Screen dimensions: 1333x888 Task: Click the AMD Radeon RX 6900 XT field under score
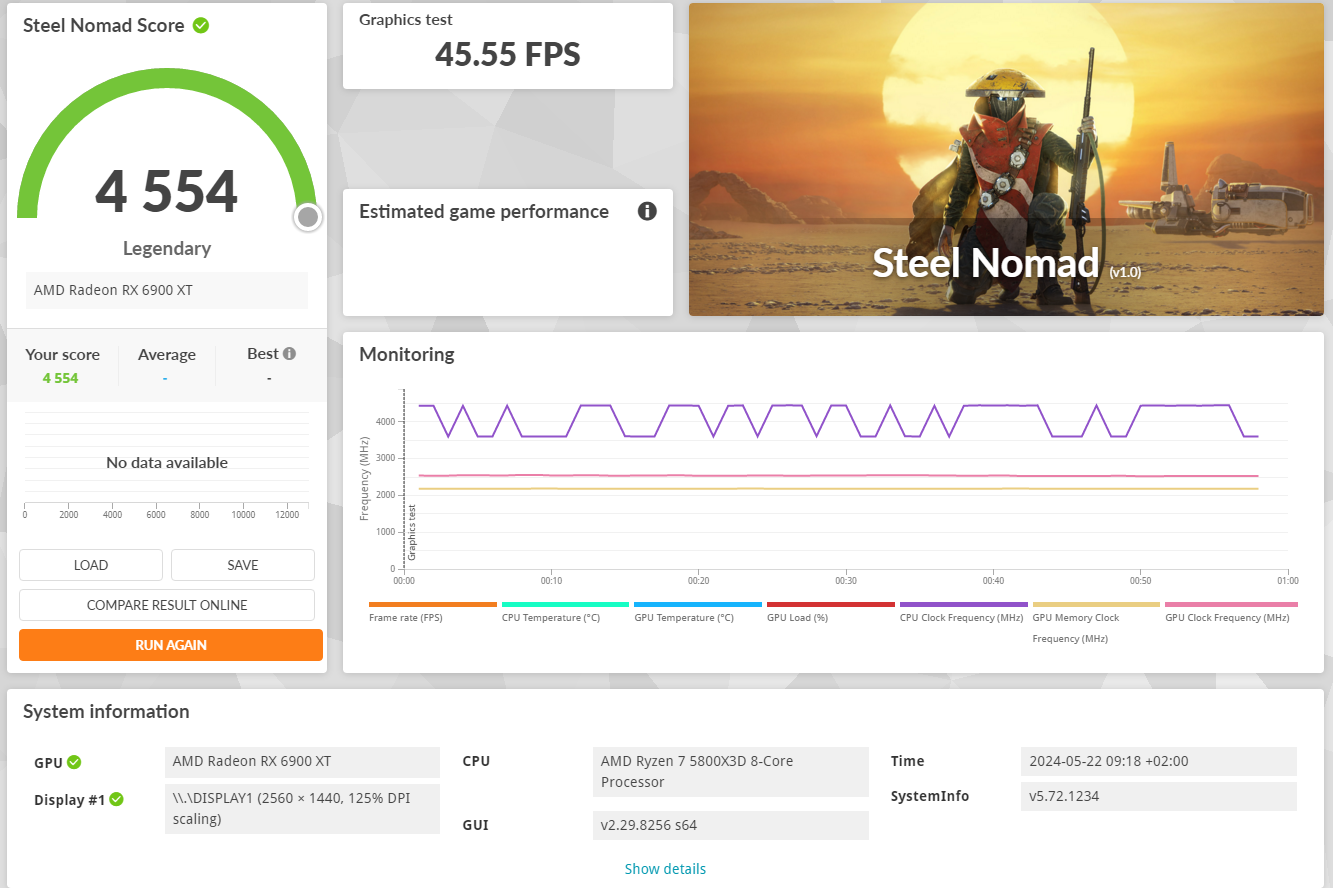click(167, 290)
